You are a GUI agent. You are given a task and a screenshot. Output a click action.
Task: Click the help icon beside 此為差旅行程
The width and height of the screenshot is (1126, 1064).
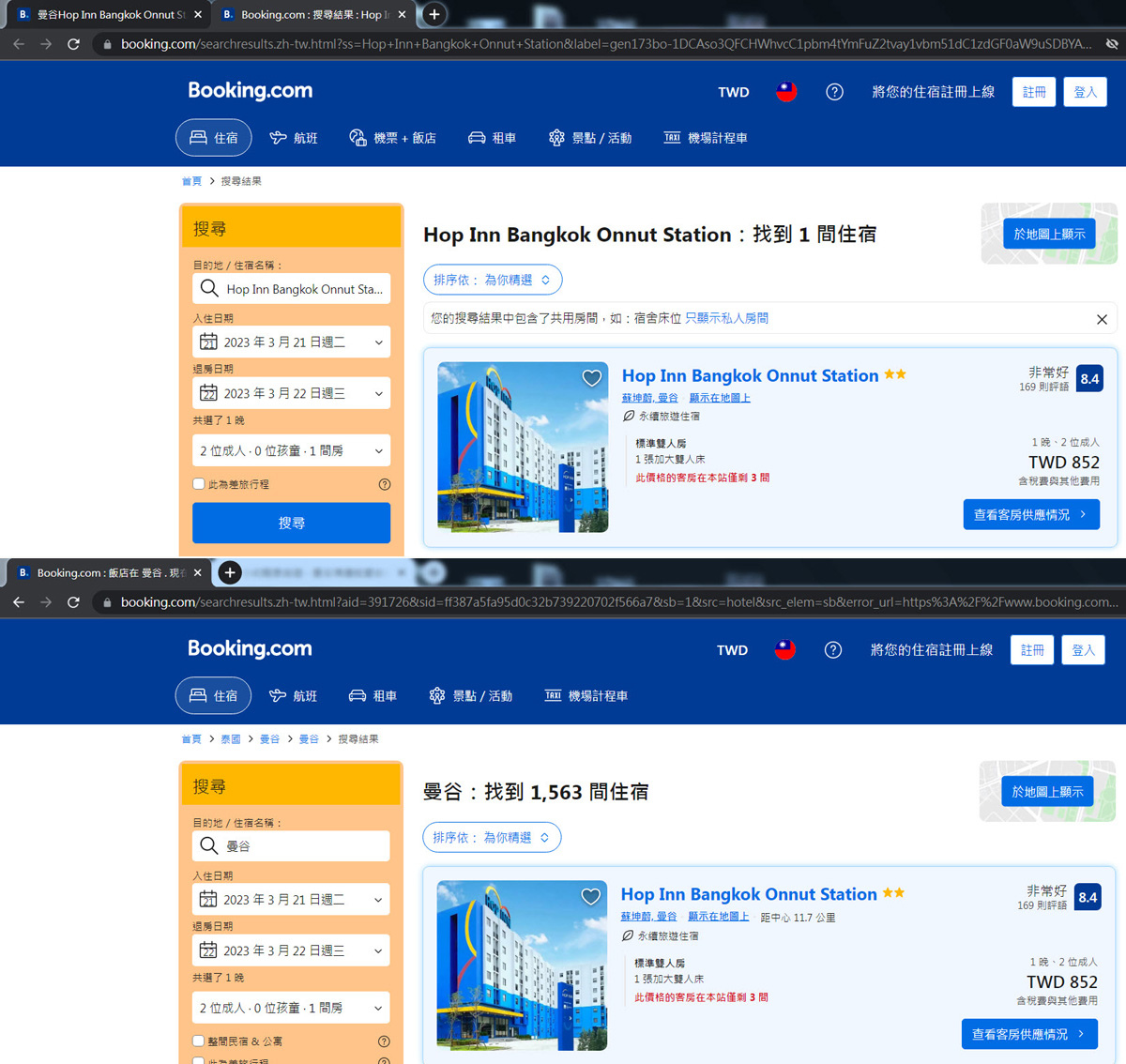coord(384,484)
